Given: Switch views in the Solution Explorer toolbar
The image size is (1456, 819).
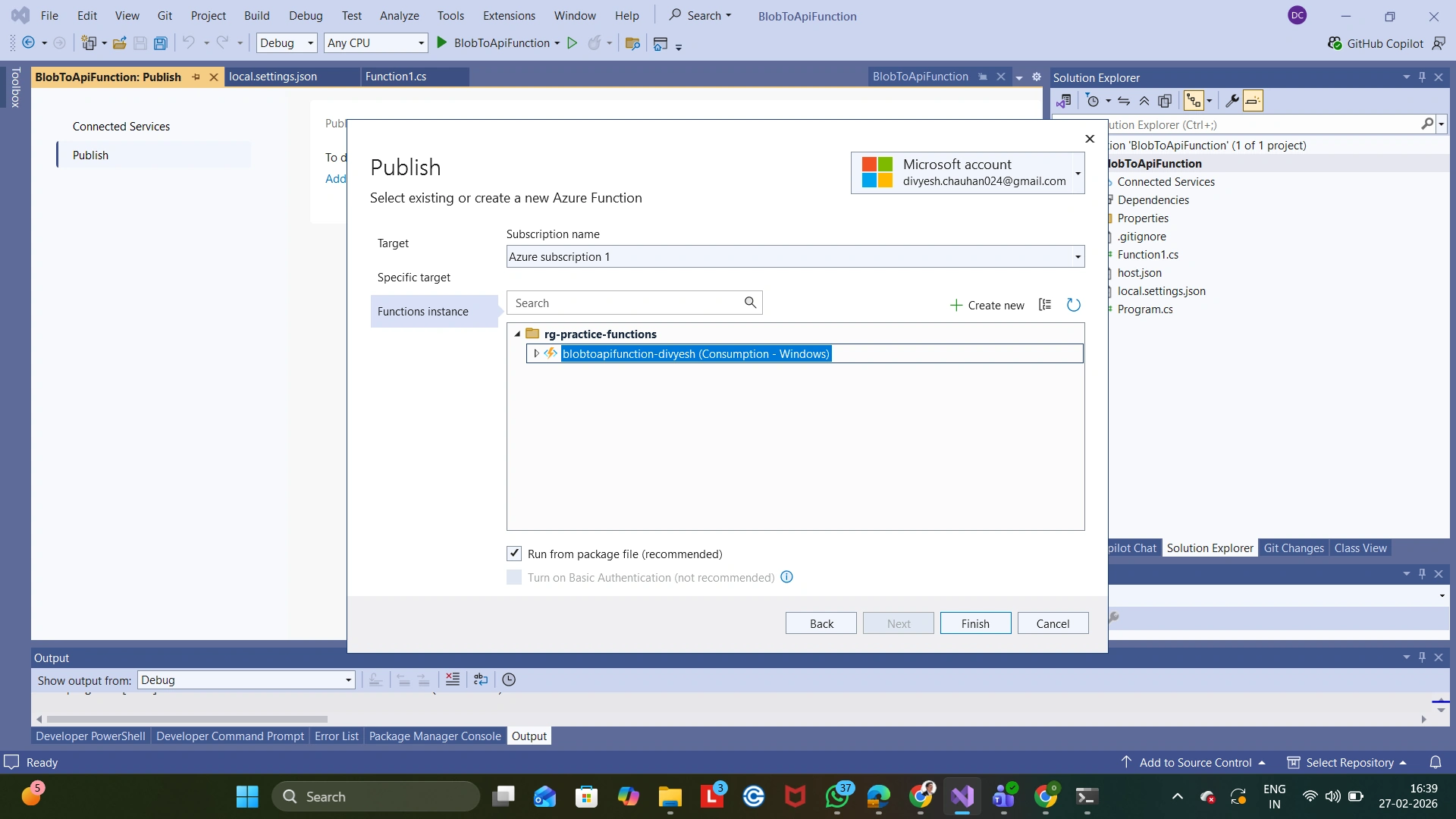Looking at the screenshot, I should 1064,101.
